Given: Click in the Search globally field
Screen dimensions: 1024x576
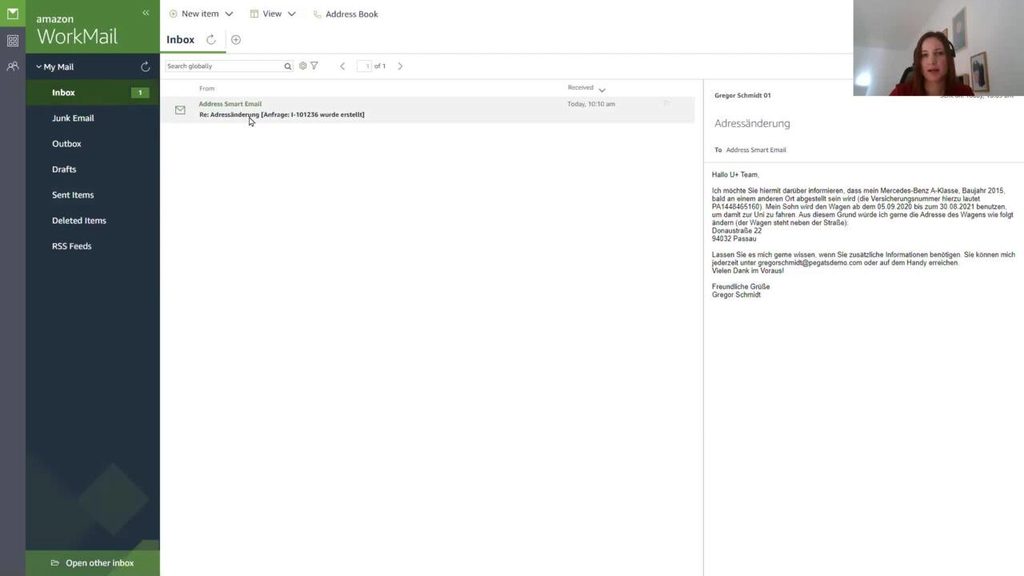Looking at the screenshot, I should (223, 66).
